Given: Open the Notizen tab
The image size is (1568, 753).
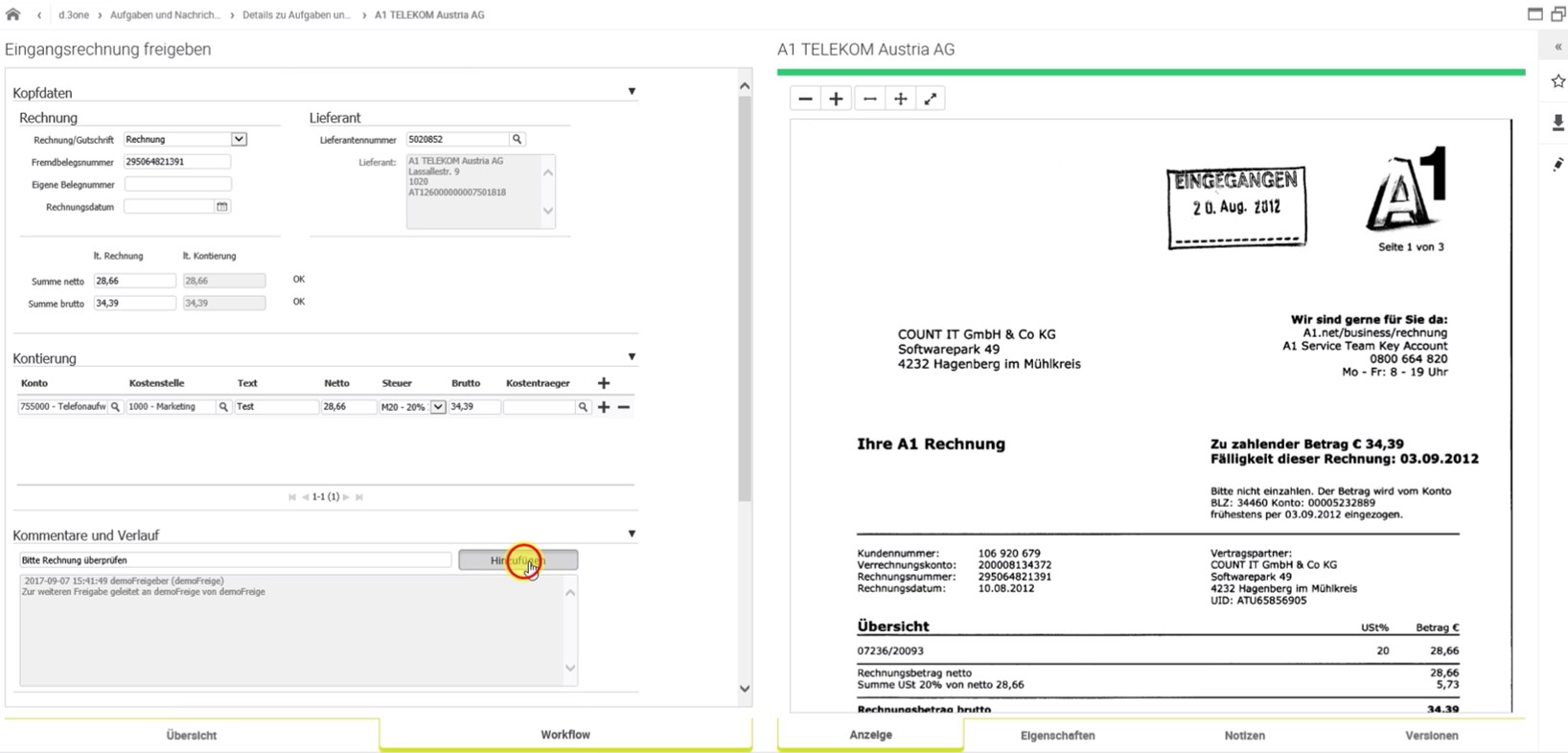Looking at the screenshot, I should pyautogui.click(x=1244, y=735).
